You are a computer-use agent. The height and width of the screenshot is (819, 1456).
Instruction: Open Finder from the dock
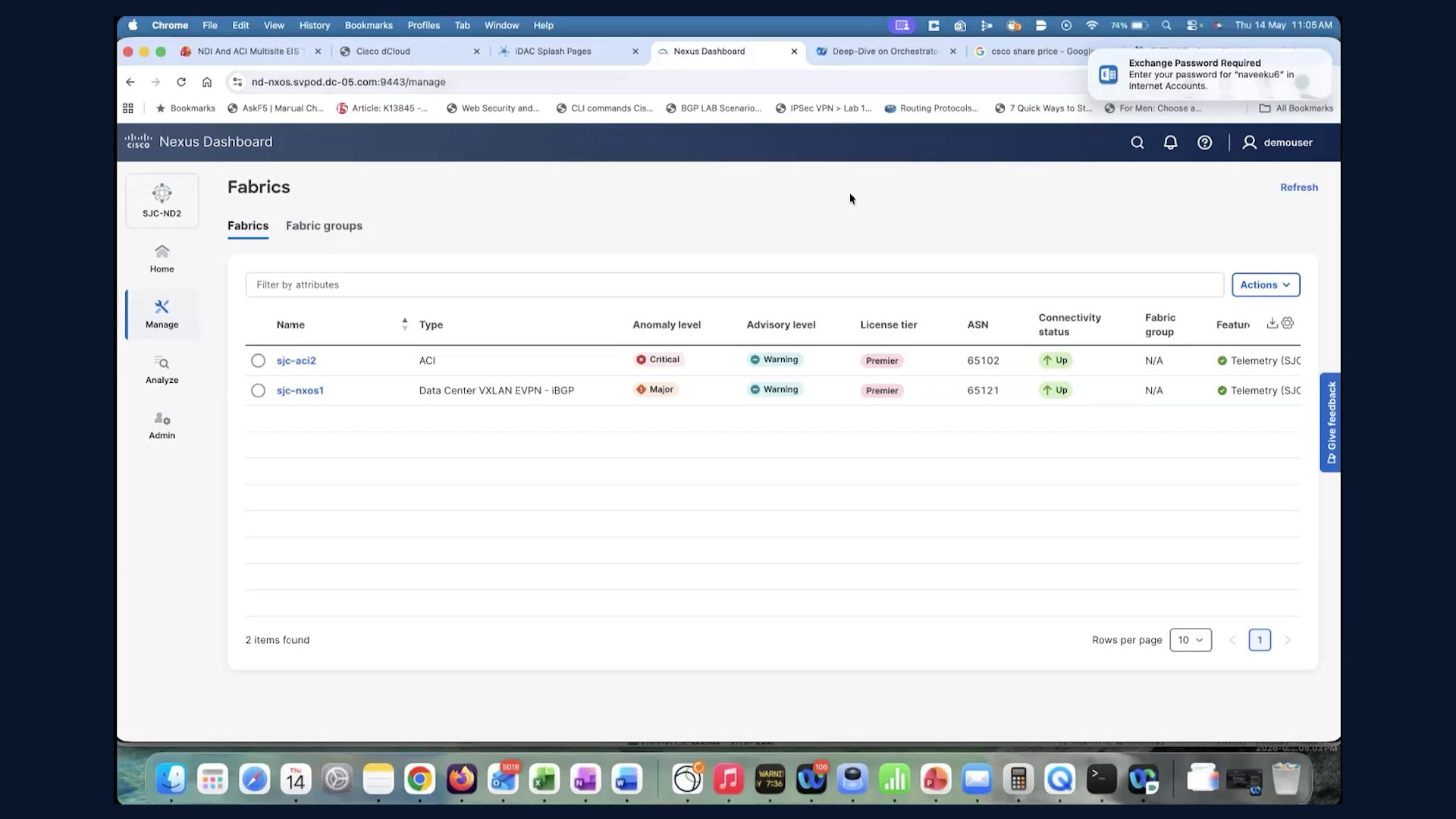coord(171,779)
